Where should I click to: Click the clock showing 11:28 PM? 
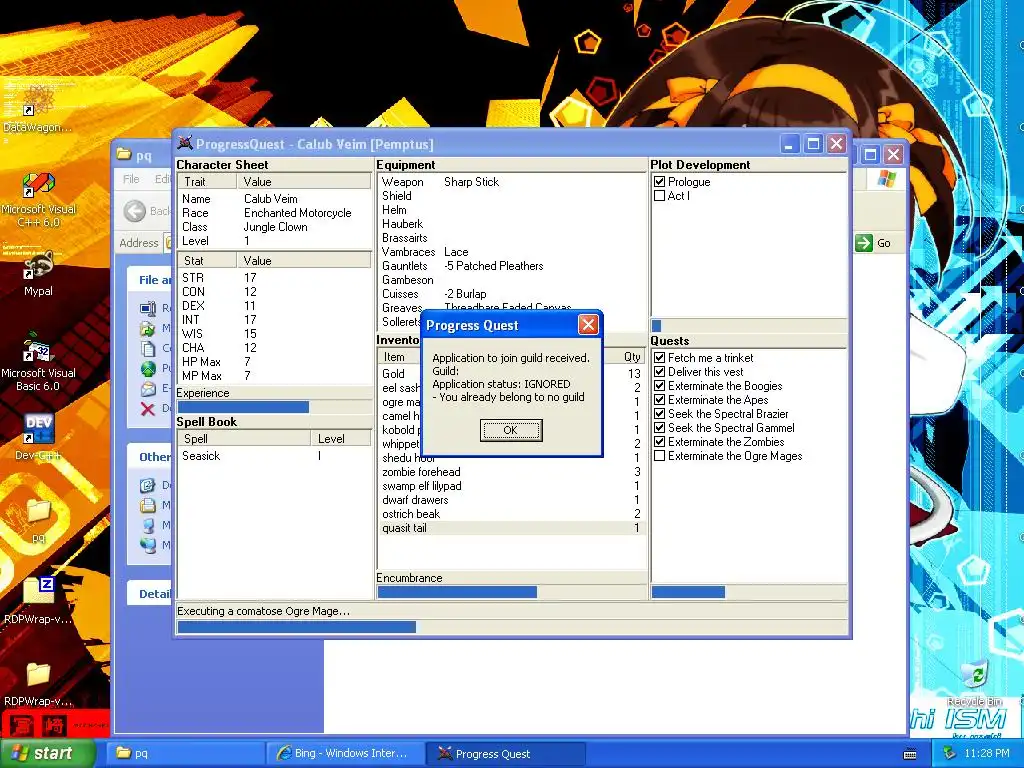click(987, 754)
